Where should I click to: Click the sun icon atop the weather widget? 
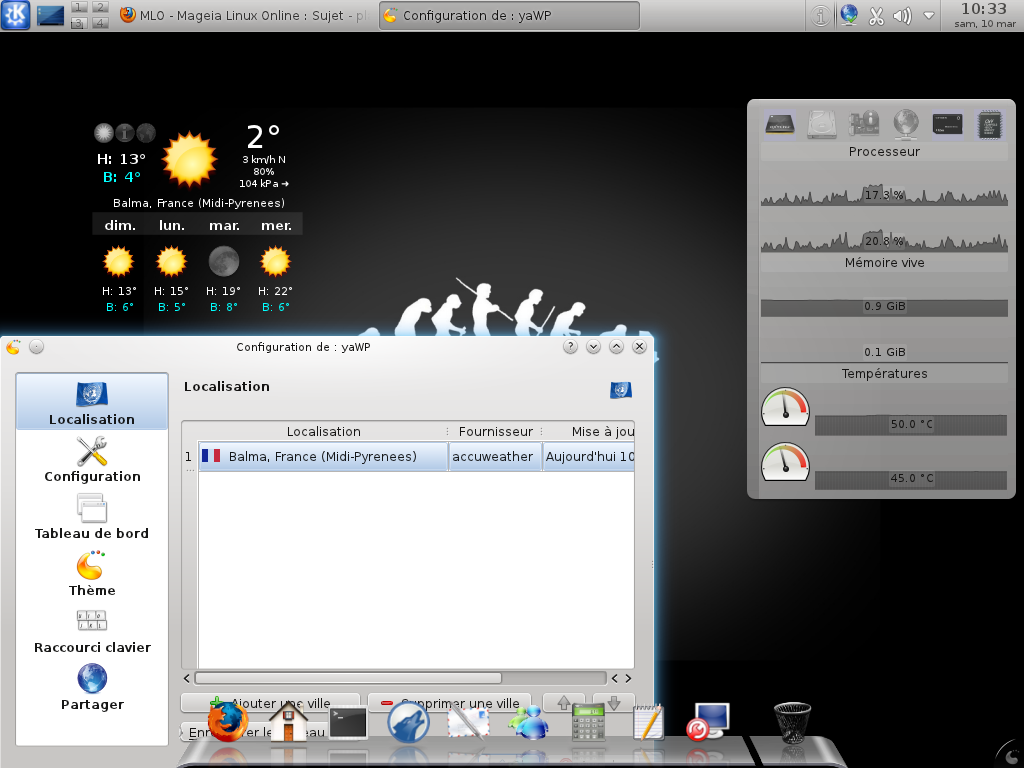pos(103,133)
